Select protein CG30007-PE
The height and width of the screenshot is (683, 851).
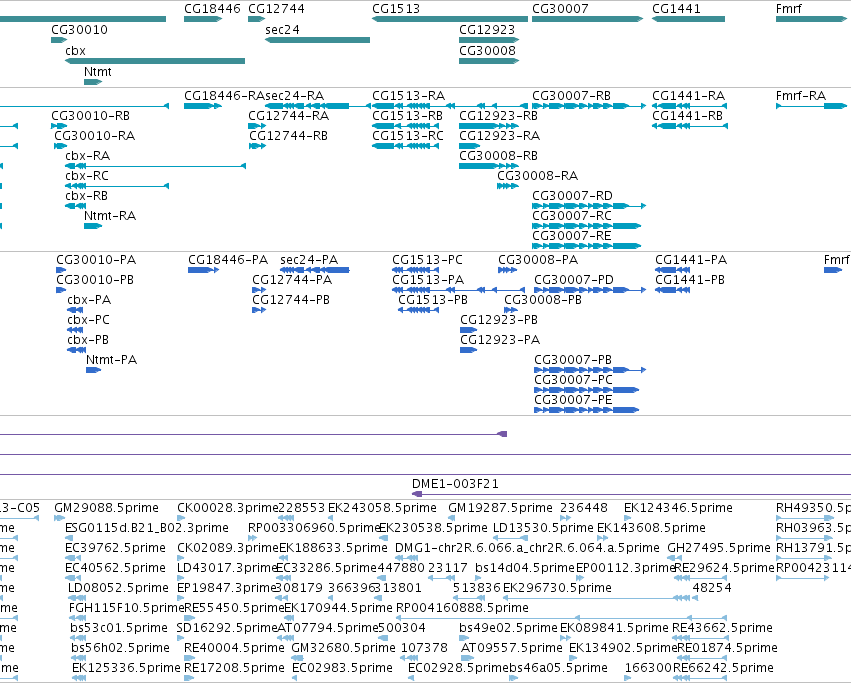[x=573, y=400]
